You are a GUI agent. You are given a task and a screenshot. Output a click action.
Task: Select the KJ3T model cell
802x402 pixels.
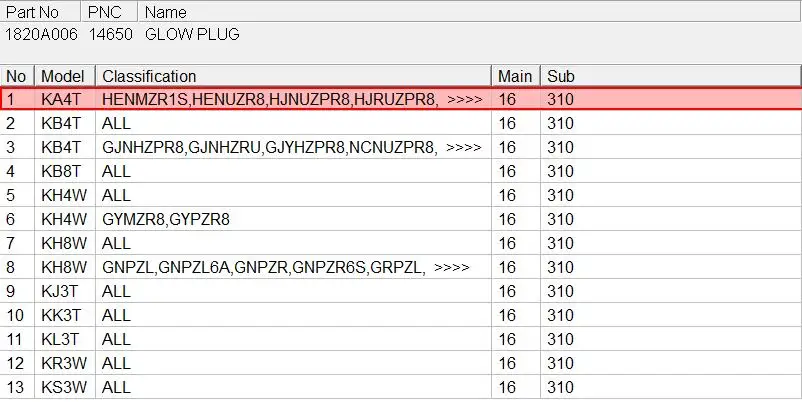click(65, 291)
